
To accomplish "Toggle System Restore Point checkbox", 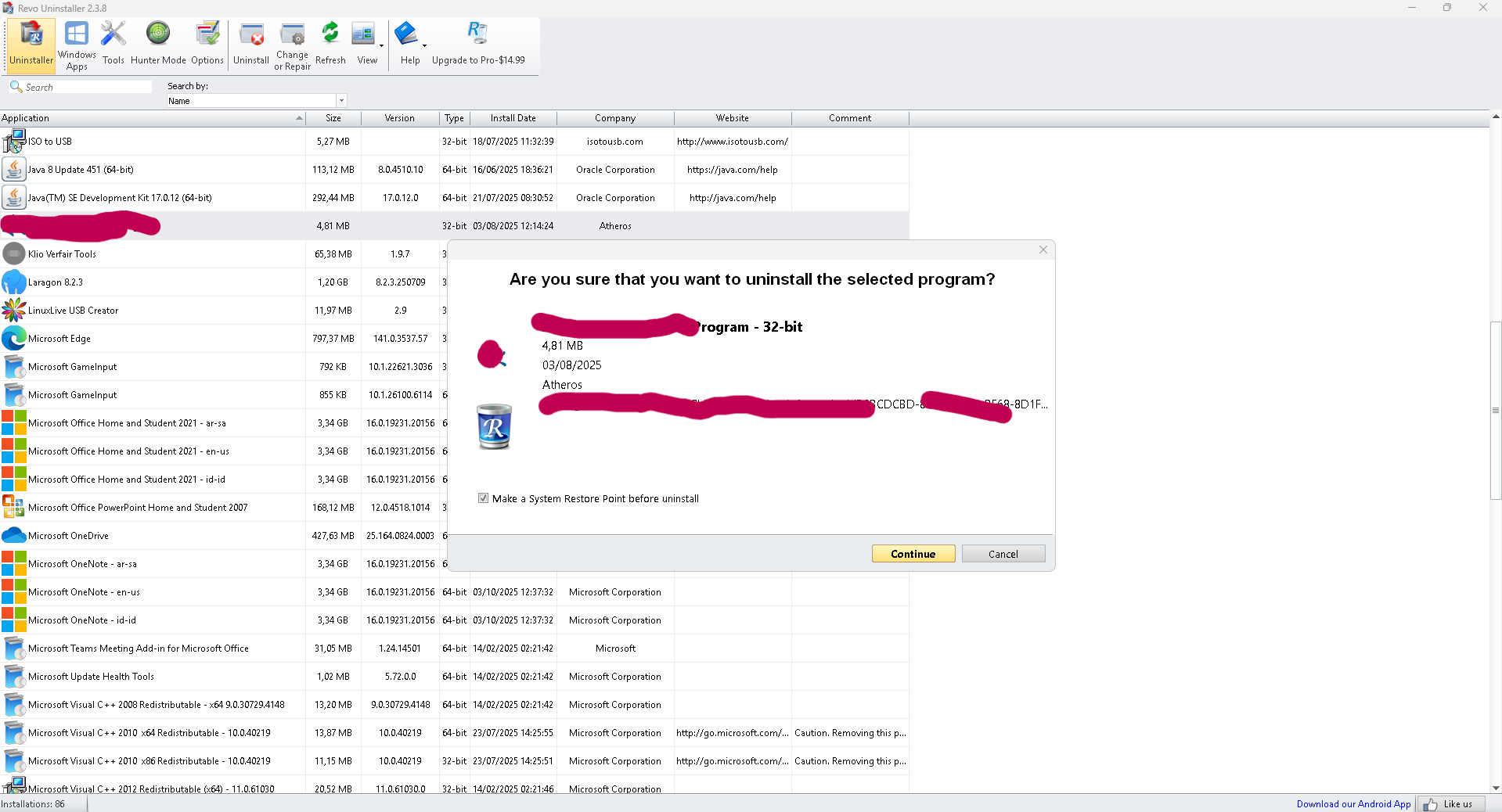I will 483,498.
